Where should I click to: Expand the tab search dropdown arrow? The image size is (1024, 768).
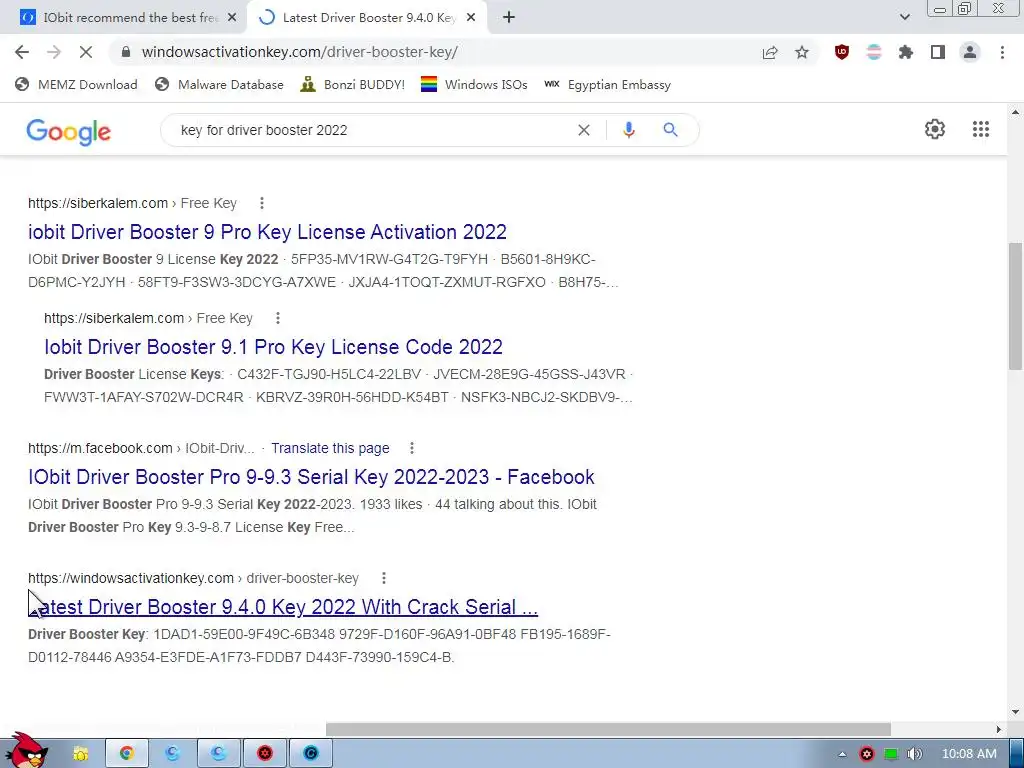tap(904, 18)
